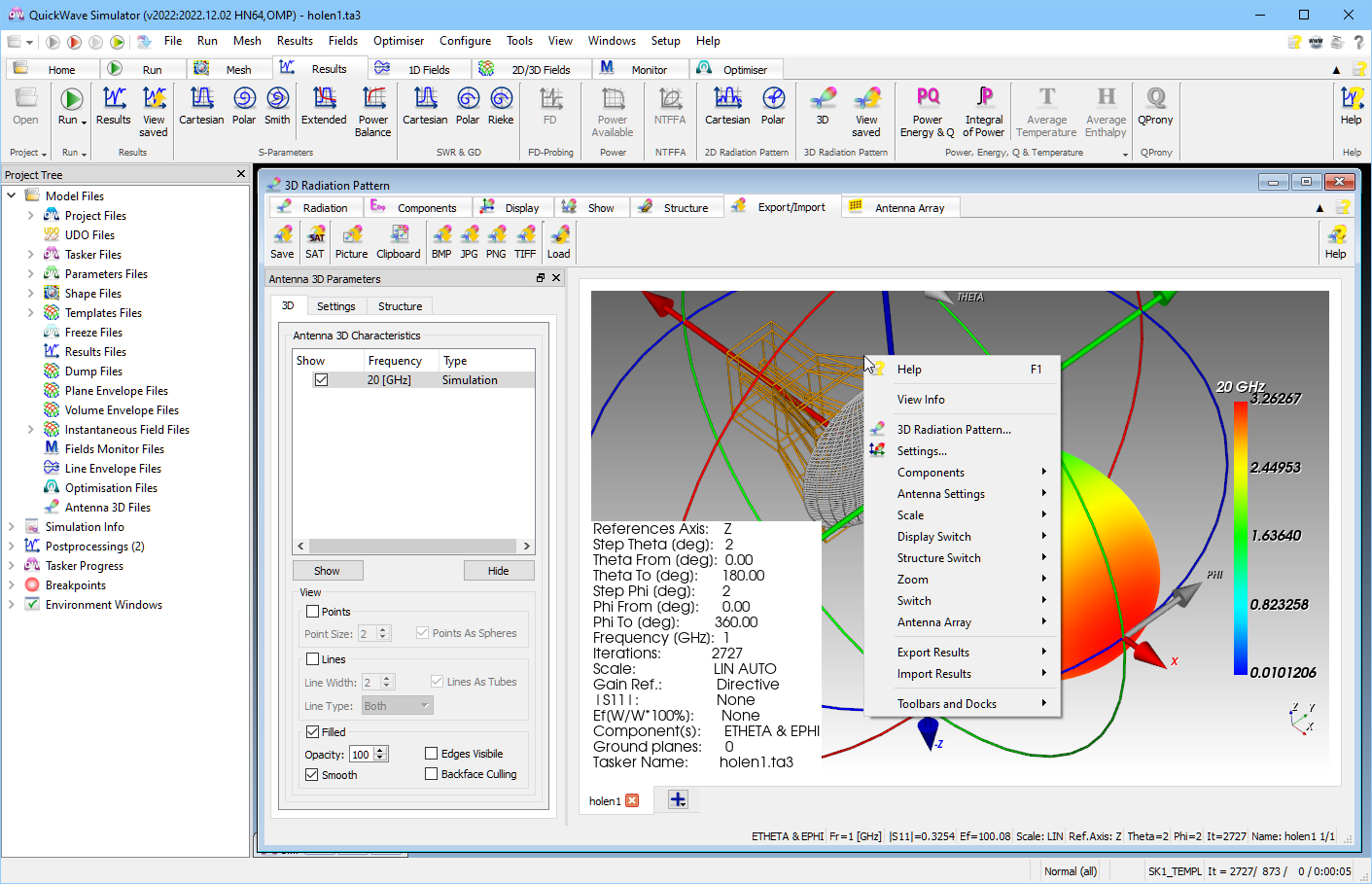Open the Power Energy & Q tool
This screenshot has width=1372, height=884.
pos(928,112)
